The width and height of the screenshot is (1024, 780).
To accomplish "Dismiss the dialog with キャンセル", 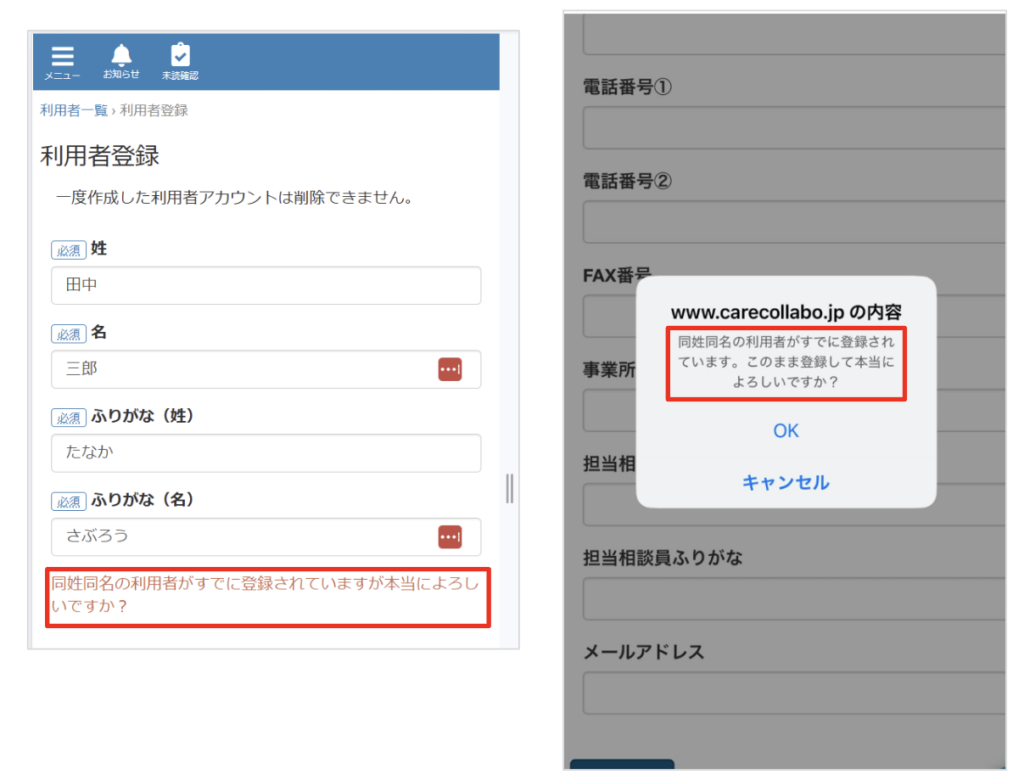I will [x=786, y=482].
